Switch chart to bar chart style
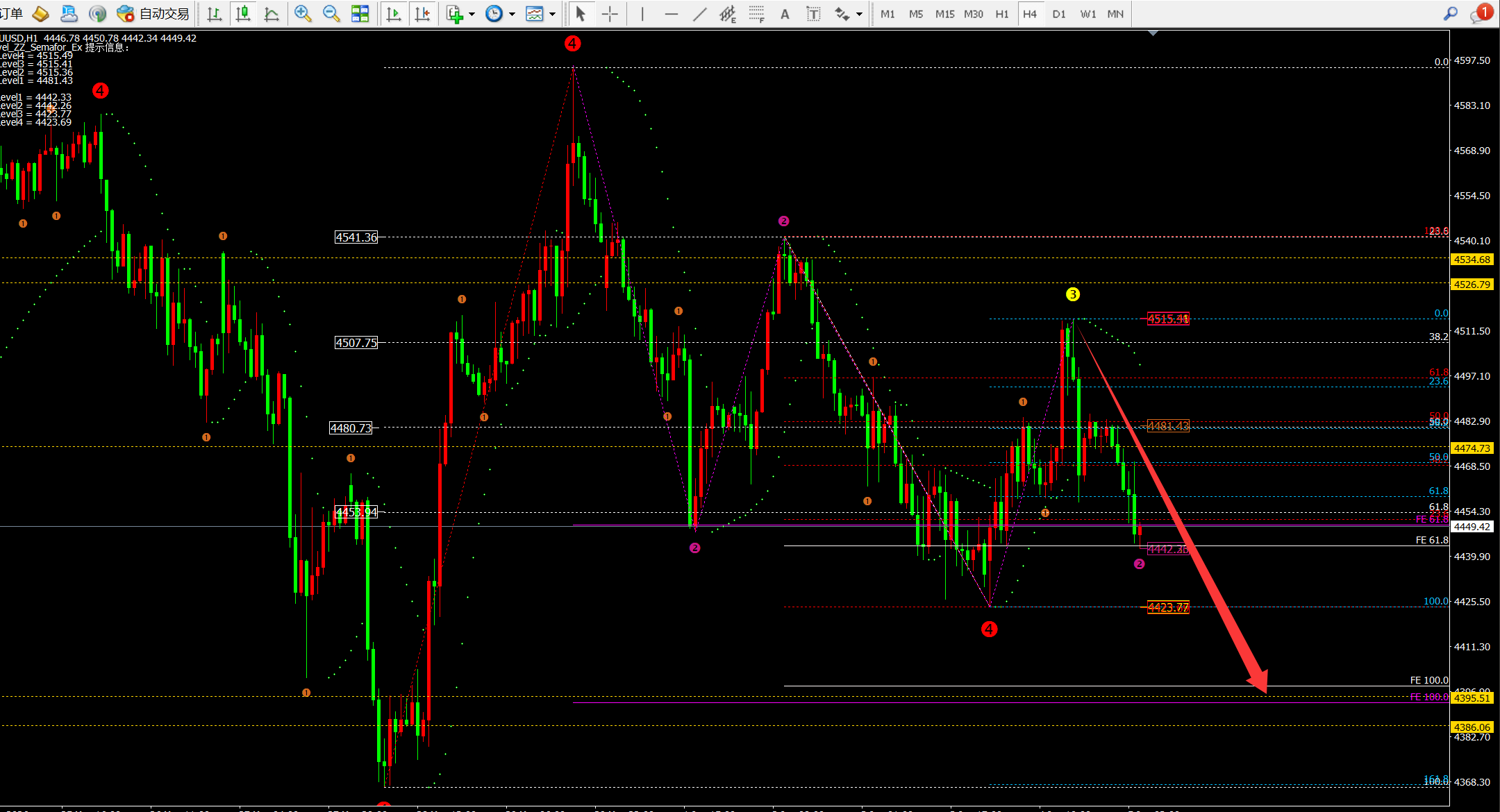This screenshot has width=1500, height=812. coord(215,14)
